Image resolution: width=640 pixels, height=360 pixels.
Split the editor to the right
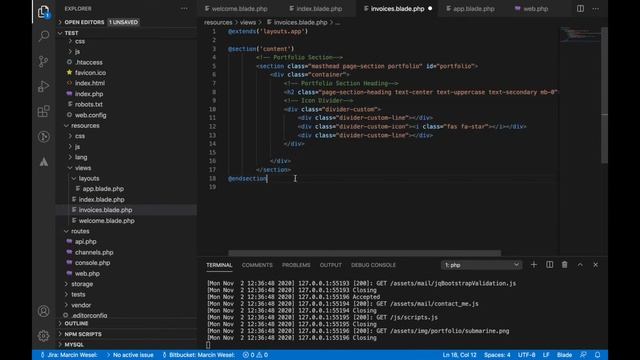coord(580,9)
